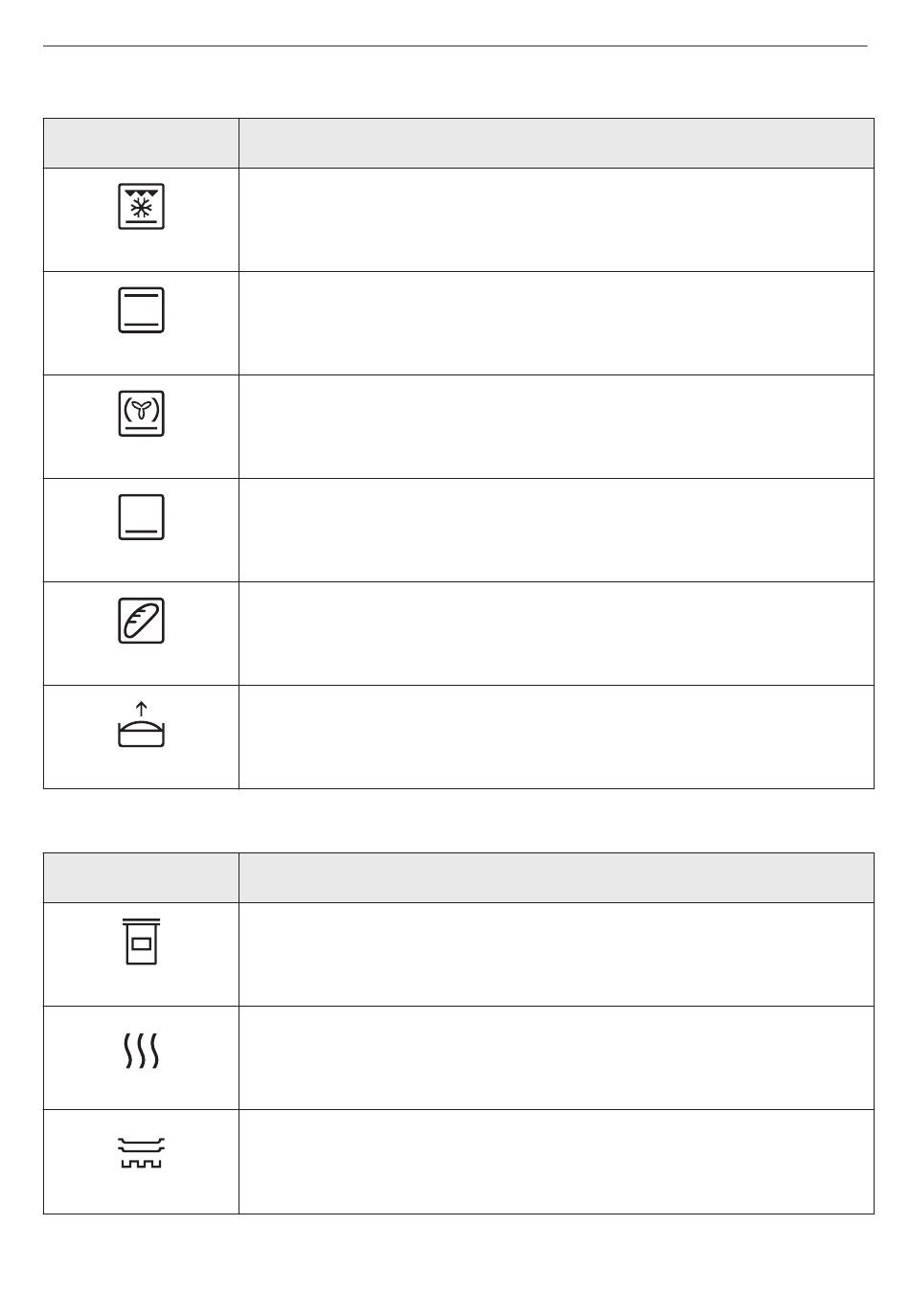Select empty cell next to the jar icon

point(557,955)
